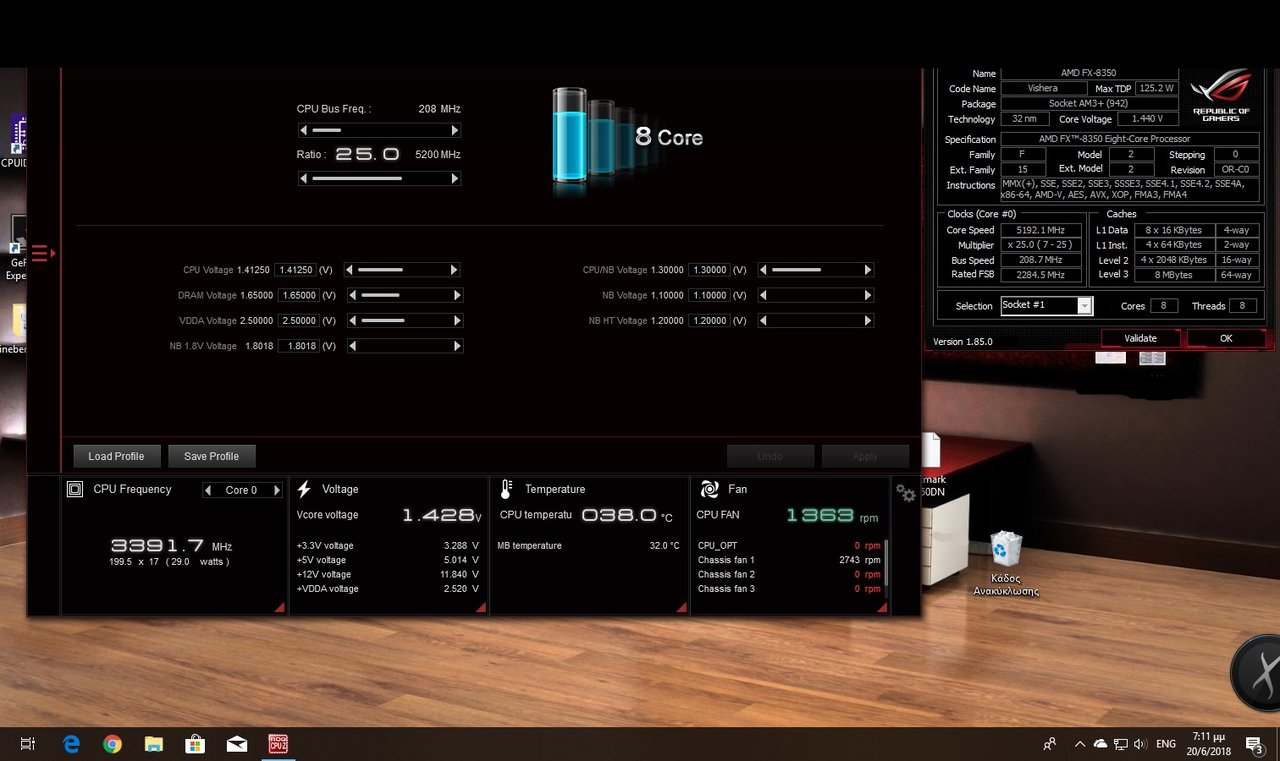Open the People icon in system tray
The height and width of the screenshot is (761, 1280).
point(1049,744)
